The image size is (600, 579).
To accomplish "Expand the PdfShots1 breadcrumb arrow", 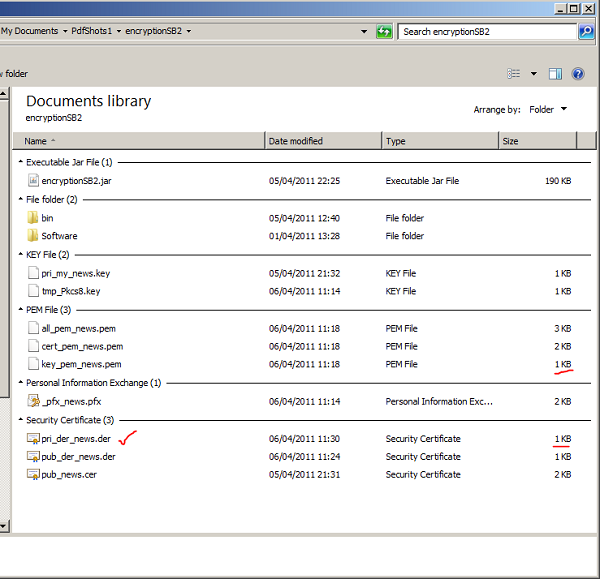I will coord(119,31).
